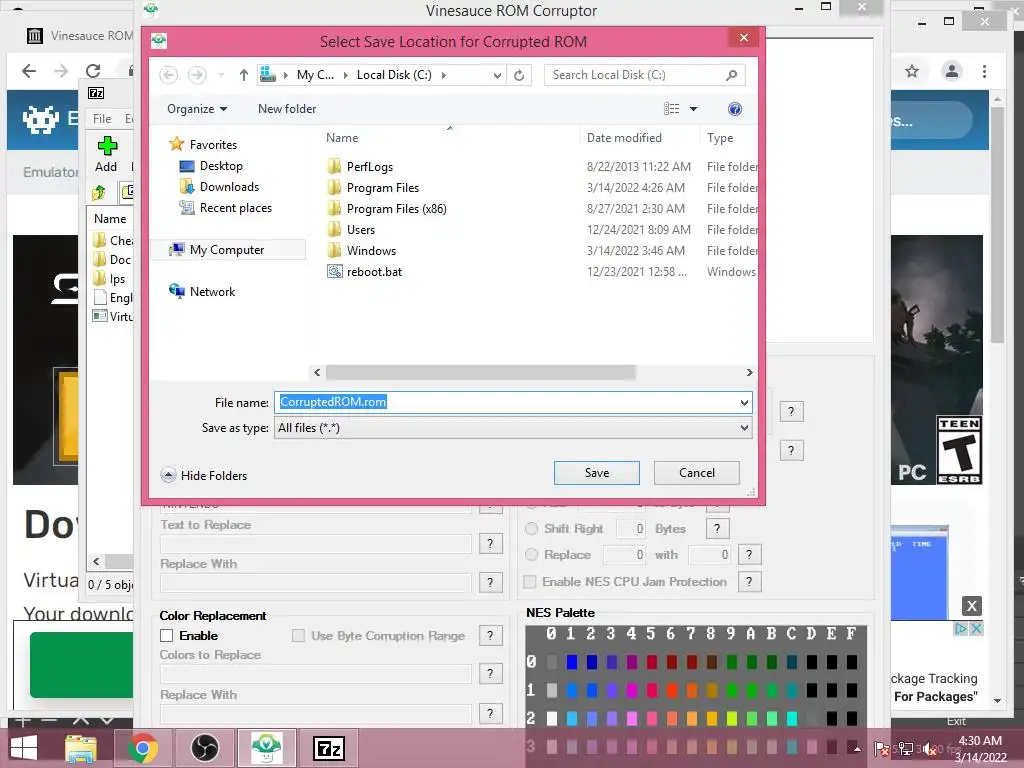Switch to Vinesauce ROM Corruptor taskbar icon
Screen dimensions: 1024x768
(x=266, y=748)
